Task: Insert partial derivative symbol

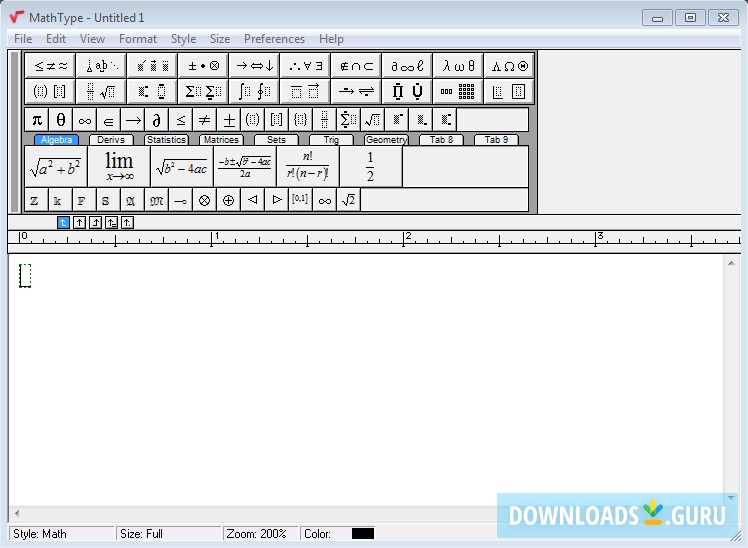Action: point(156,120)
